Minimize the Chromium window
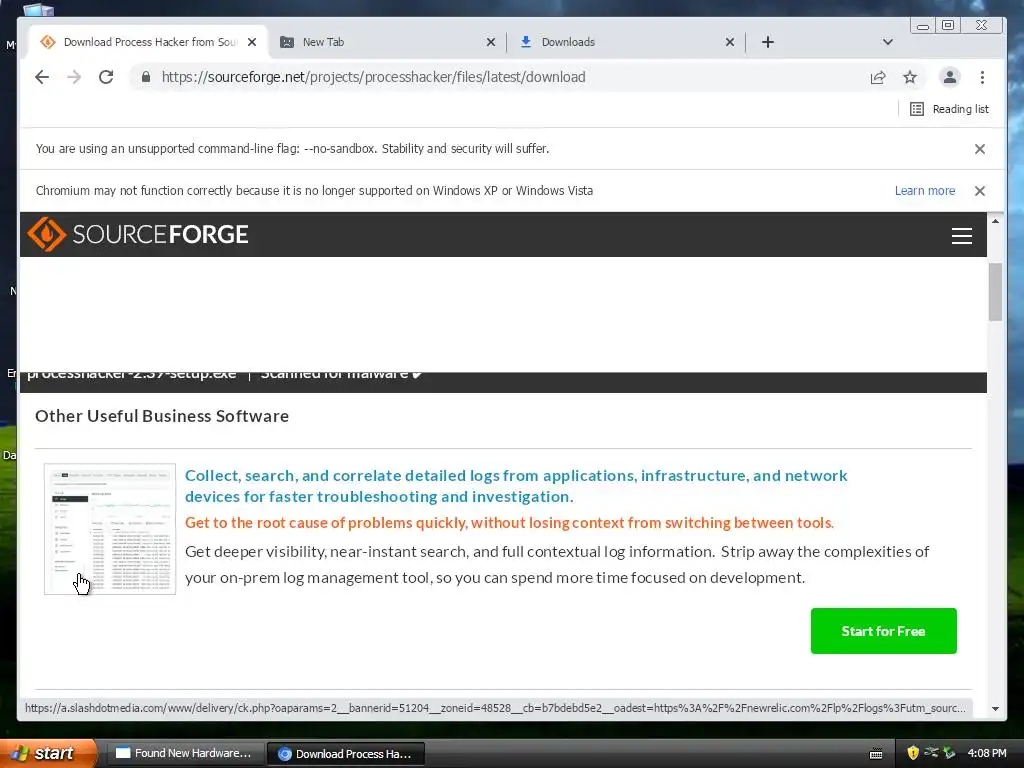1024x768 pixels. coord(923,26)
